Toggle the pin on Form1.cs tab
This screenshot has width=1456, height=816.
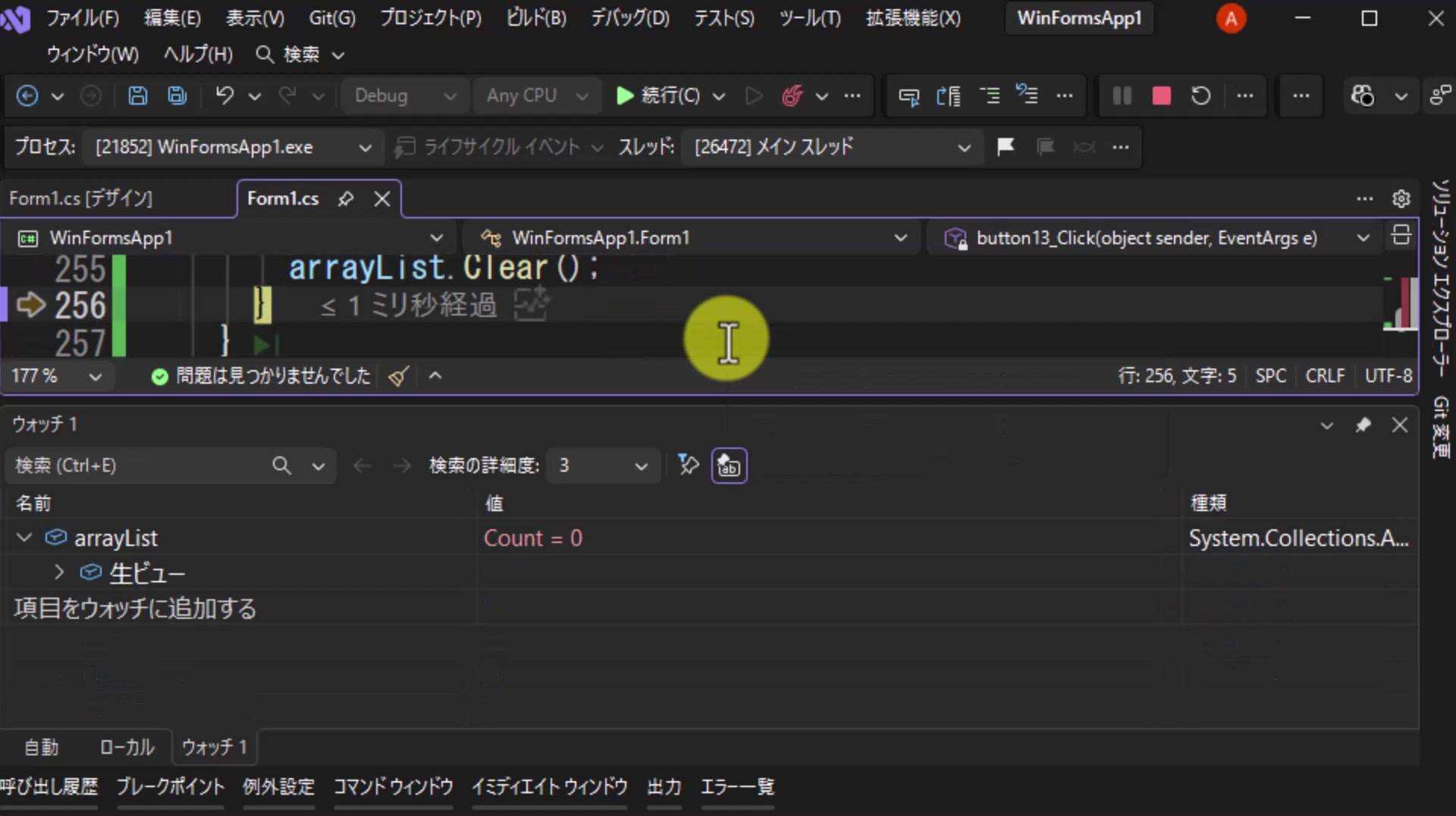click(346, 199)
